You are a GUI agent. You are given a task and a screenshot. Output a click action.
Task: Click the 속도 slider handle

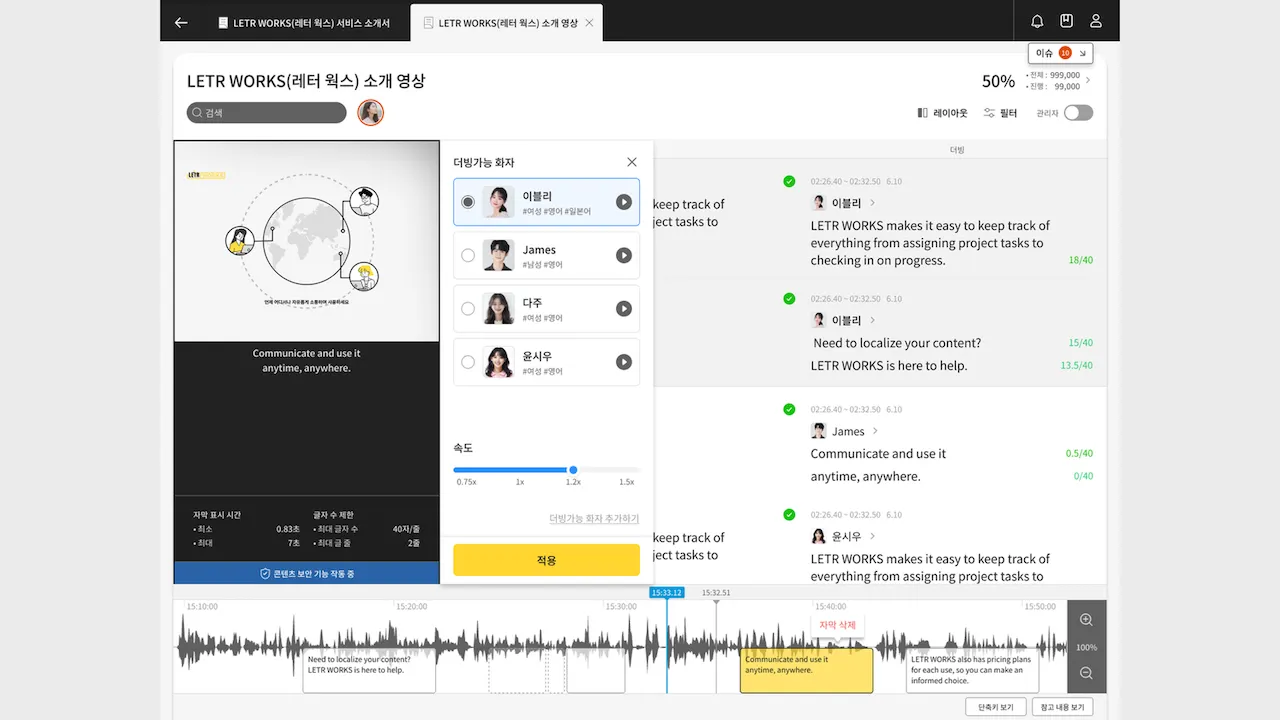pyautogui.click(x=573, y=469)
